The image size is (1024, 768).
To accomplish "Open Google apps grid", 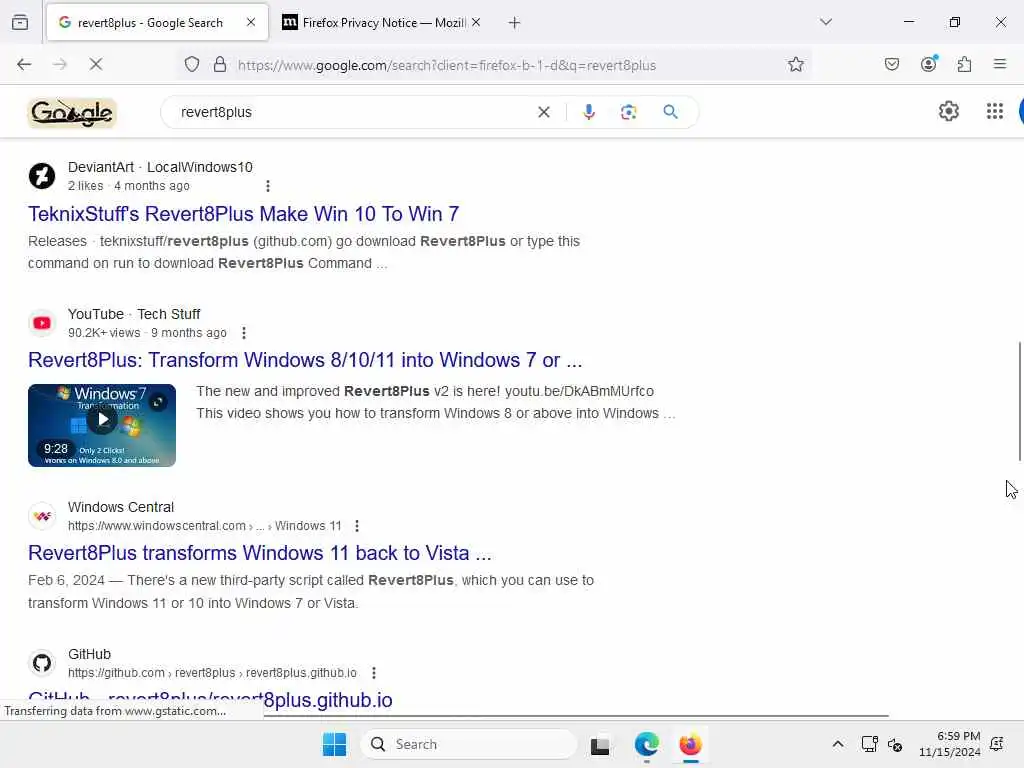I will coord(995,112).
